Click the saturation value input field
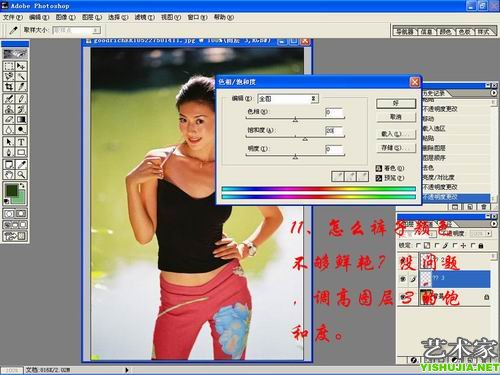 click(334, 131)
